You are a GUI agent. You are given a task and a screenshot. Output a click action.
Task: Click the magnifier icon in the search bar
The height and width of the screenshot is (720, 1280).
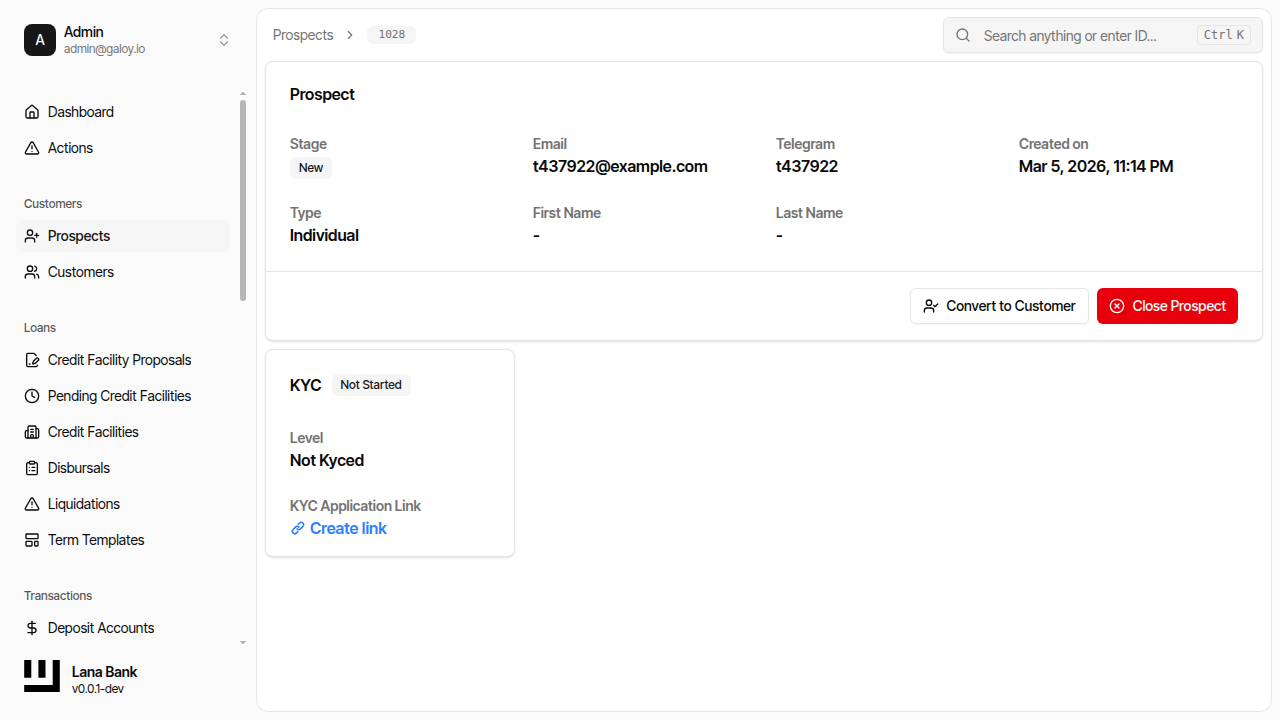(962, 35)
